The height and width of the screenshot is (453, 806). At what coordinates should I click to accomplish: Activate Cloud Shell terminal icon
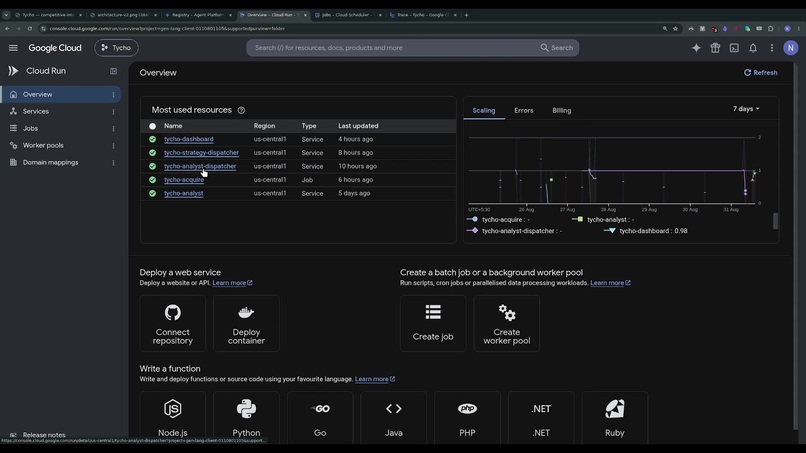coord(734,48)
